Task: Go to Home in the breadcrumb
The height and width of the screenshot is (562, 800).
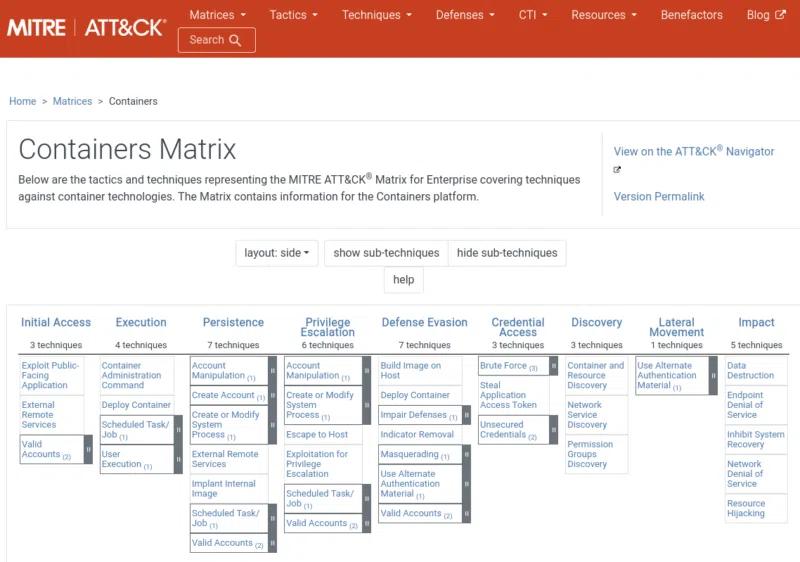Action: coord(22,101)
